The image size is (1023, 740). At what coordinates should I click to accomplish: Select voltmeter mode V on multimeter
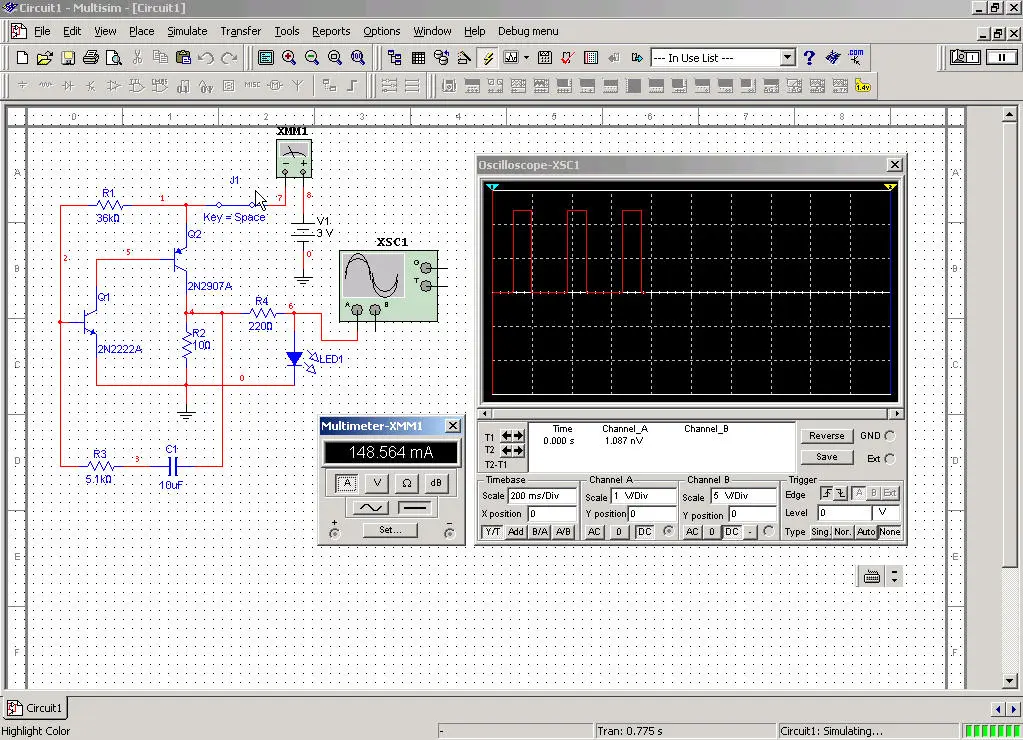376,483
